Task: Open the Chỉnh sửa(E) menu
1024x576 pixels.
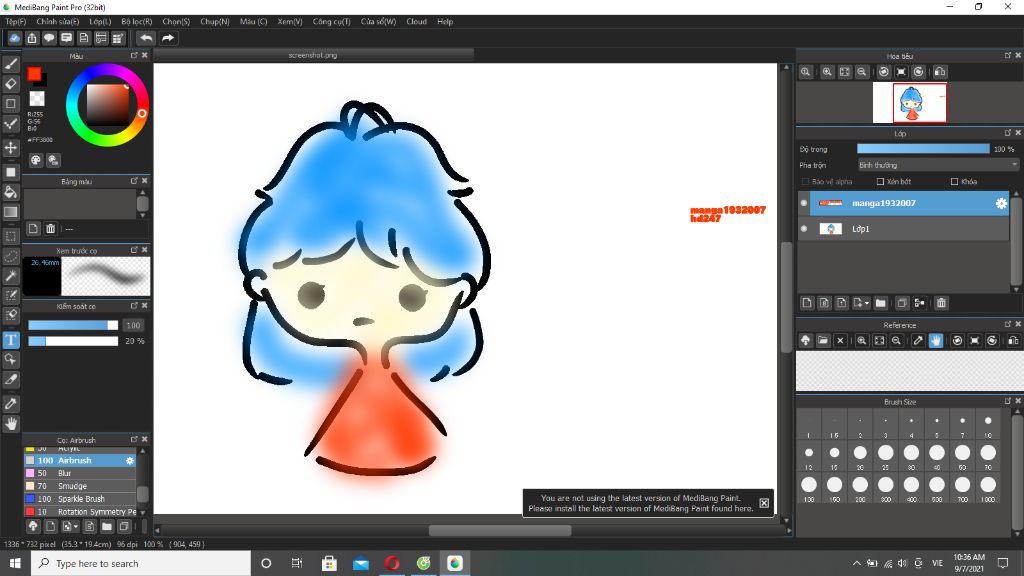Action: pyautogui.click(x=57, y=22)
